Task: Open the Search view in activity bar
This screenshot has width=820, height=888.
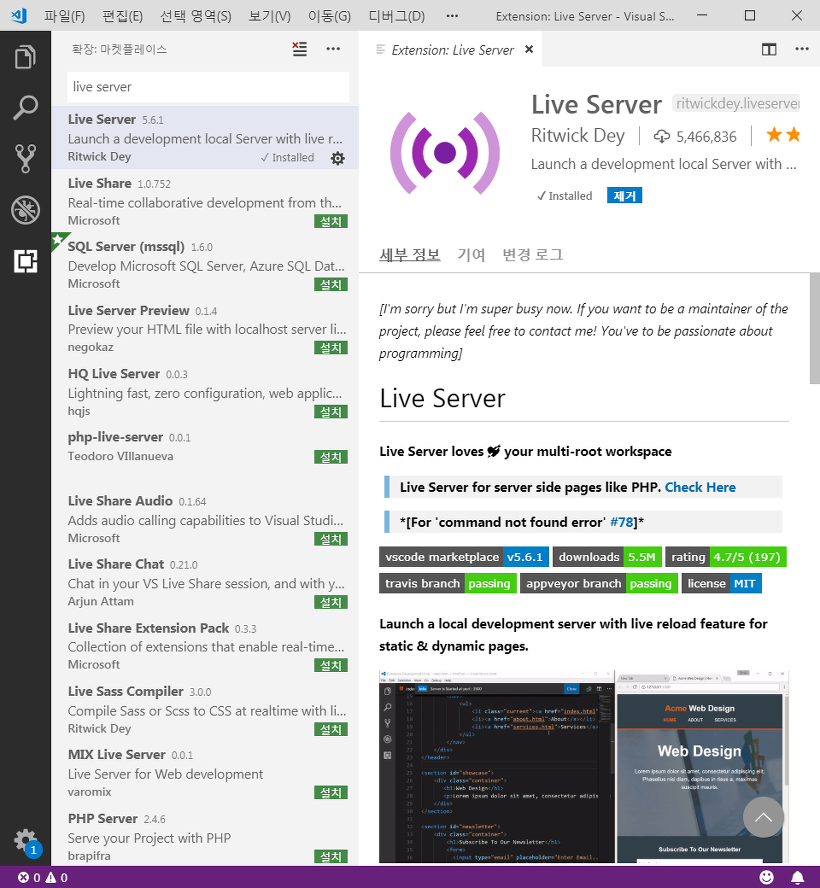Action: click(25, 108)
